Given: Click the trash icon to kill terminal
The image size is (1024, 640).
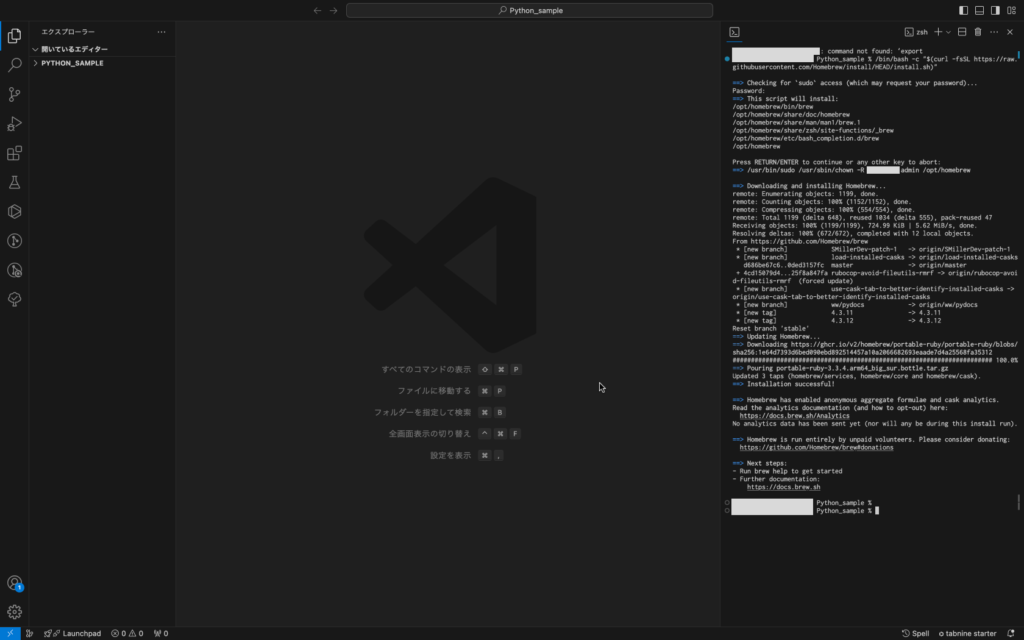Looking at the screenshot, I should click(x=977, y=32).
